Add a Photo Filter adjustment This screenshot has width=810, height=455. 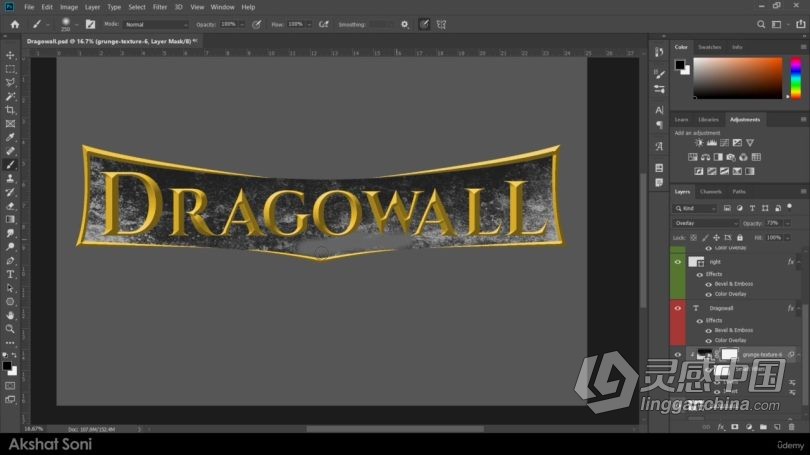coord(731,157)
